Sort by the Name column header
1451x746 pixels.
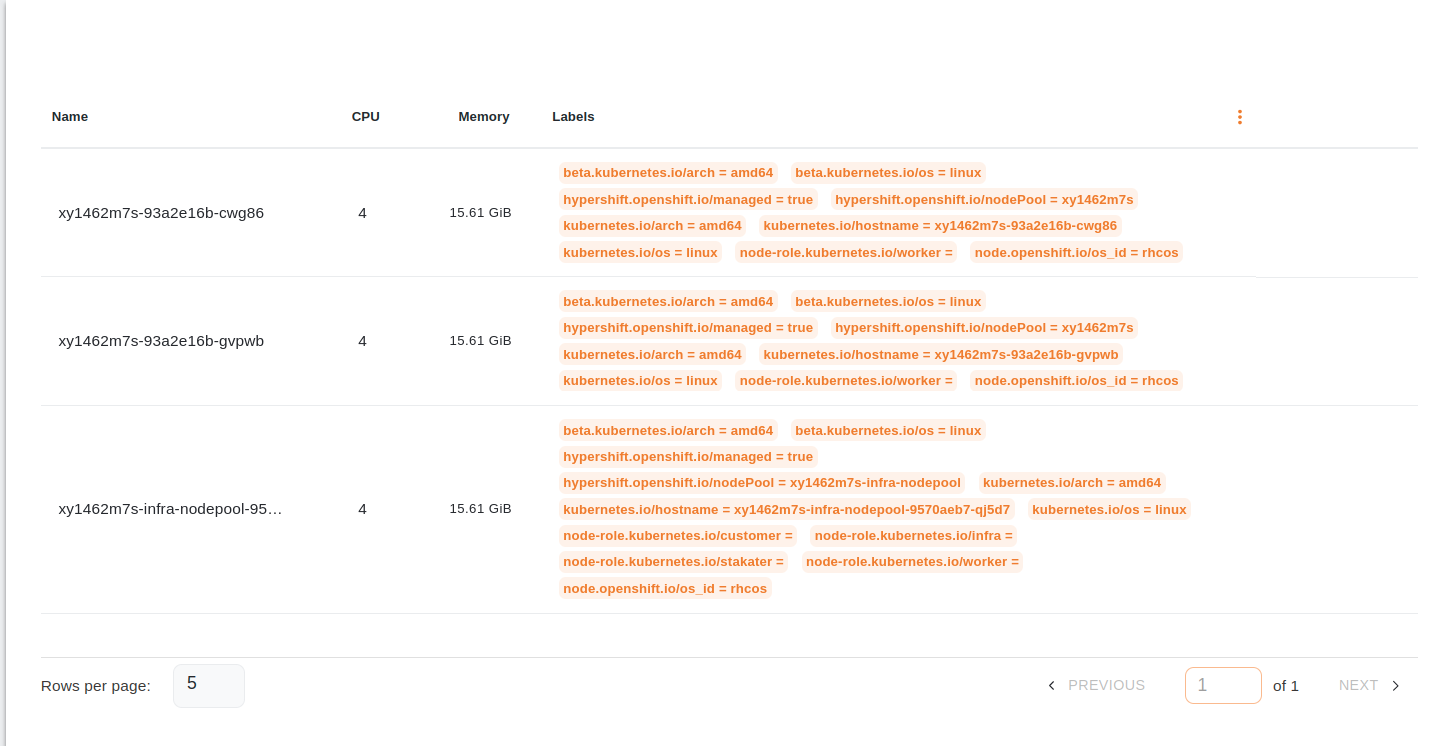[x=70, y=117]
